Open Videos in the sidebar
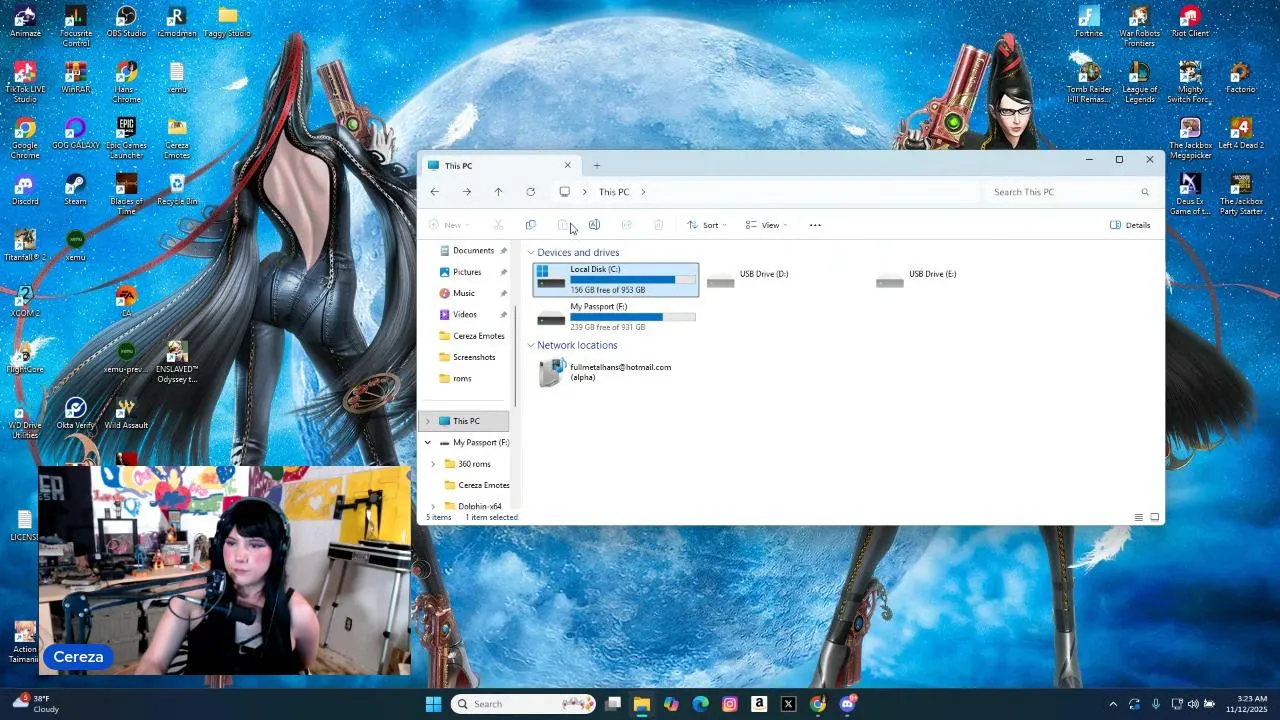This screenshot has width=1280, height=720. (465, 315)
